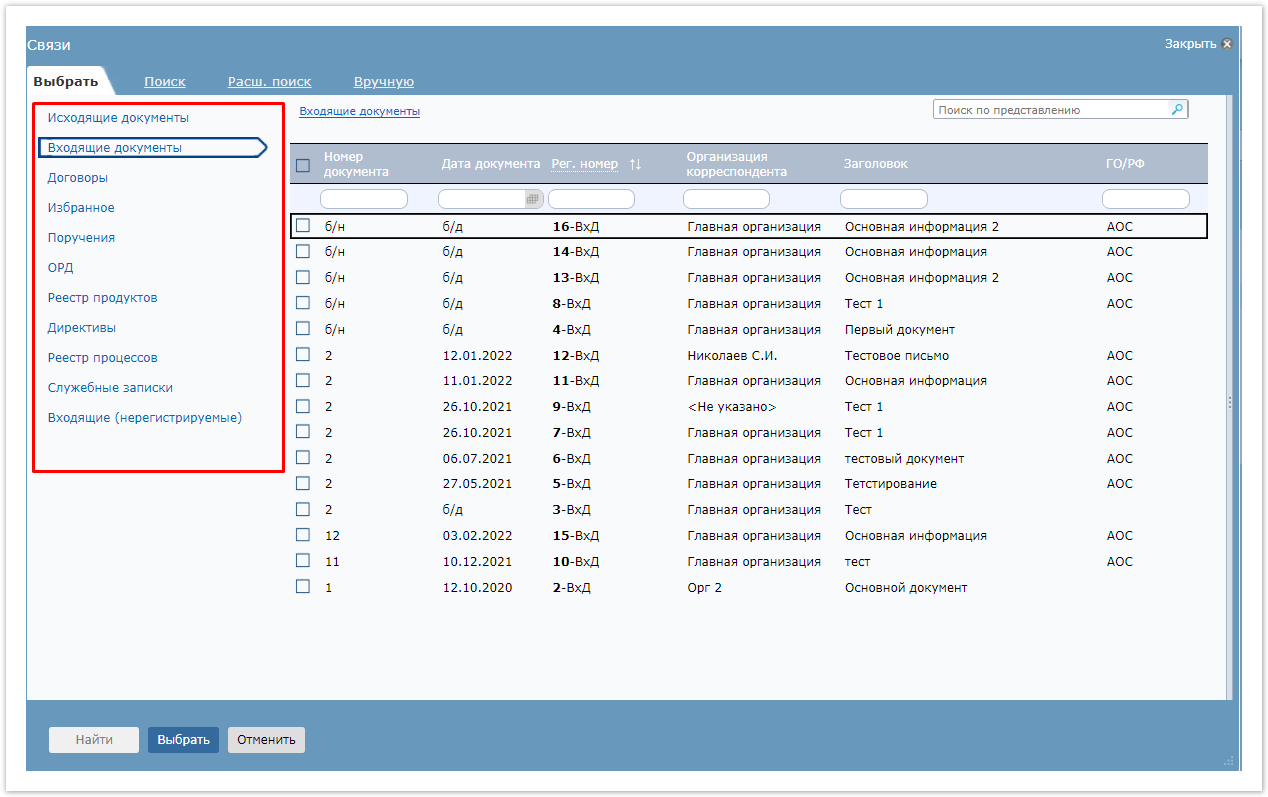Focus the Поиск по представлению field
Screen dimensions: 1268x797
tap(1052, 110)
